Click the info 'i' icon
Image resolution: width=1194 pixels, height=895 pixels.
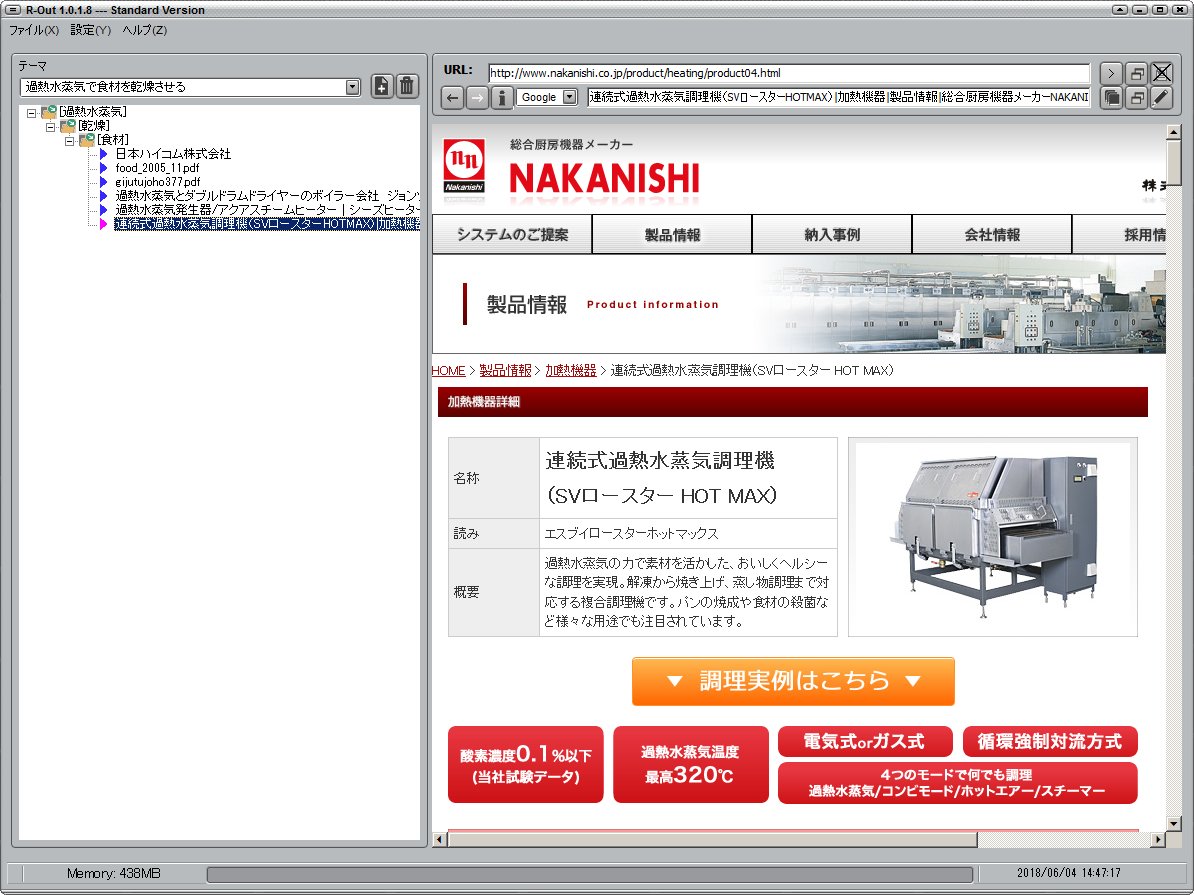[x=501, y=97]
